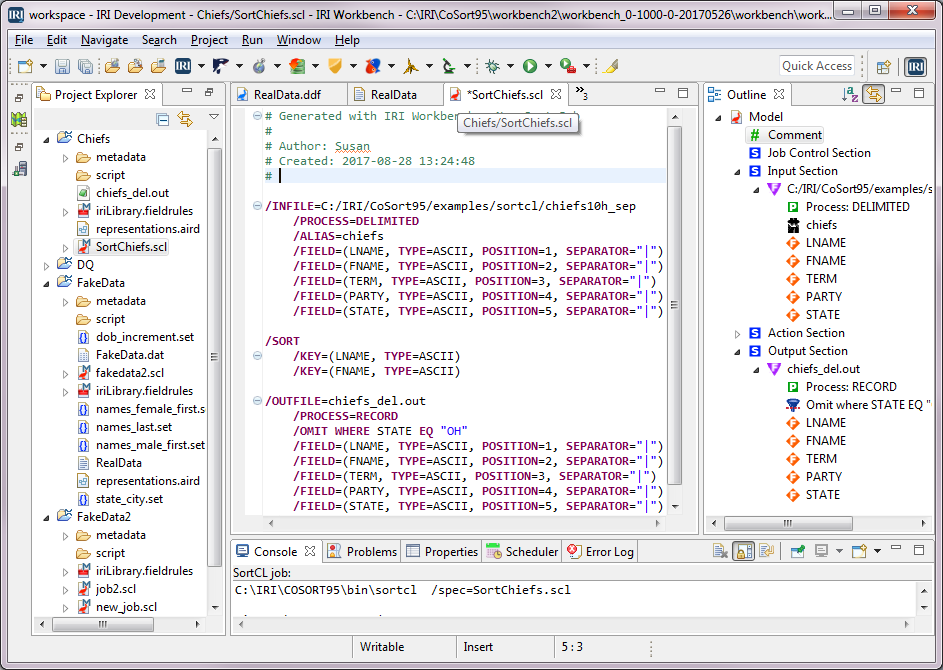Open the Navigate menu

(x=105, y=40)
